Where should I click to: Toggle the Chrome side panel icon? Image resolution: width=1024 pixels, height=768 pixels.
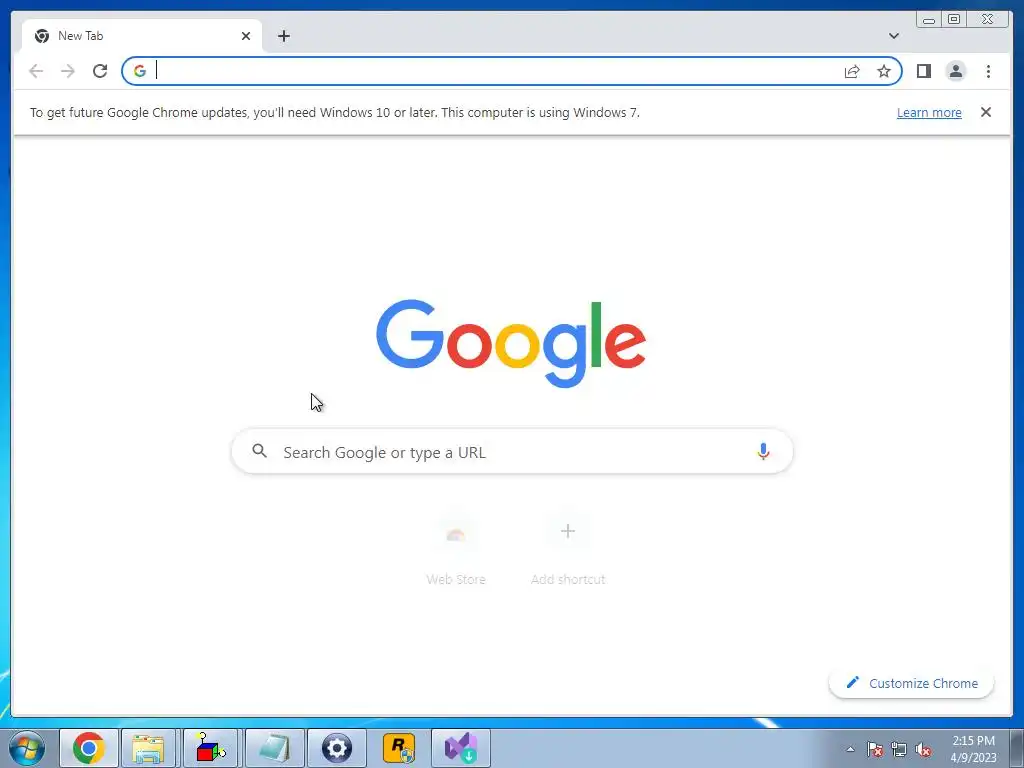(x=923, y=71)
